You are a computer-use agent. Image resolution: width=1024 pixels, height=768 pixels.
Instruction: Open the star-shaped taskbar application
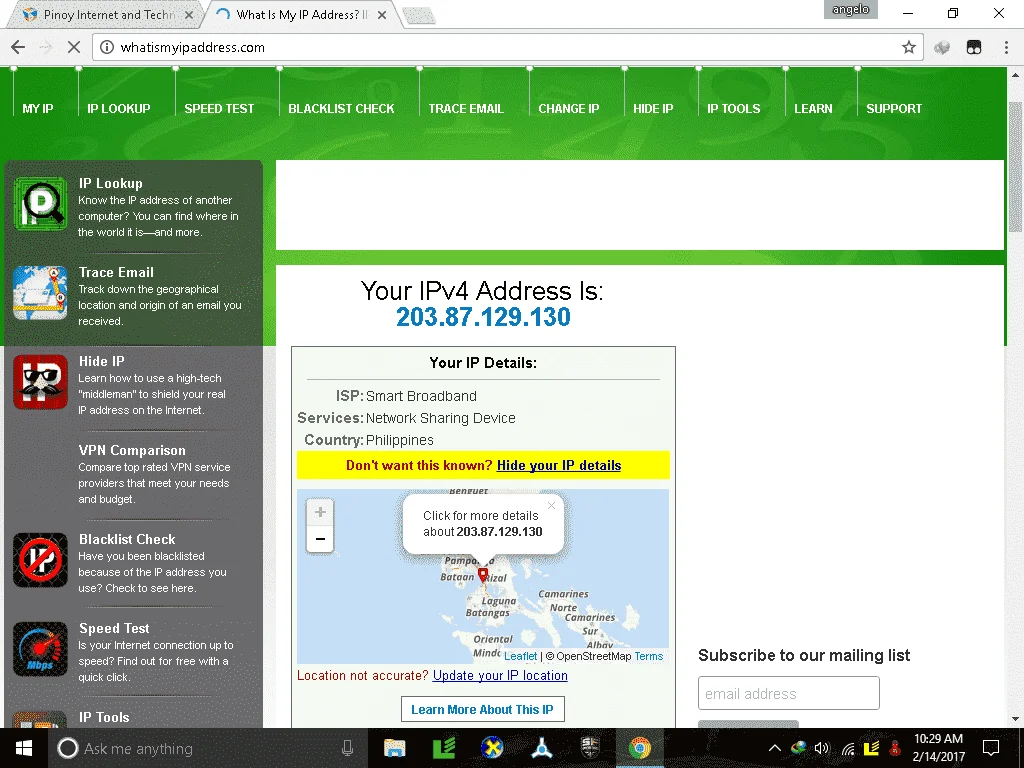pos(541,748)
